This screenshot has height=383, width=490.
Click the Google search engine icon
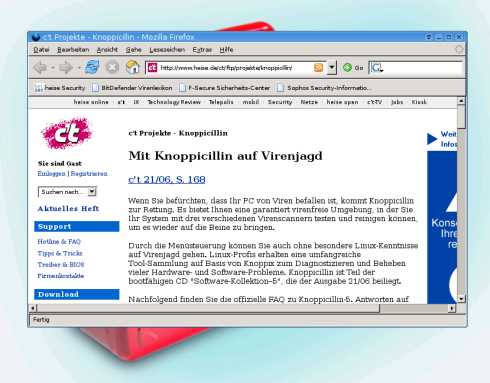pyautogui.click(x=377, y=68)
